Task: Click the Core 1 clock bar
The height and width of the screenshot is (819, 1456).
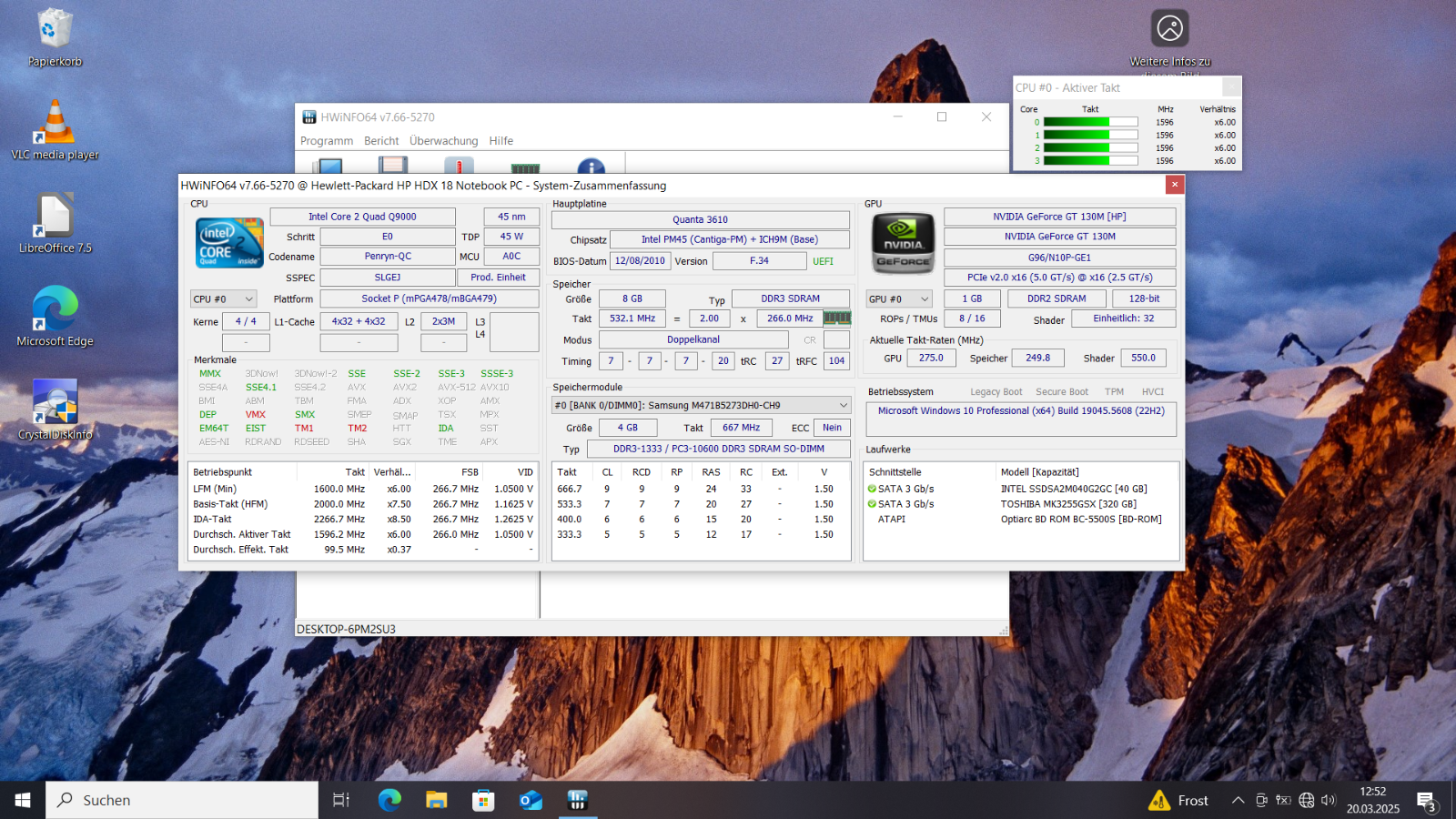Action: pos(1090,135)
